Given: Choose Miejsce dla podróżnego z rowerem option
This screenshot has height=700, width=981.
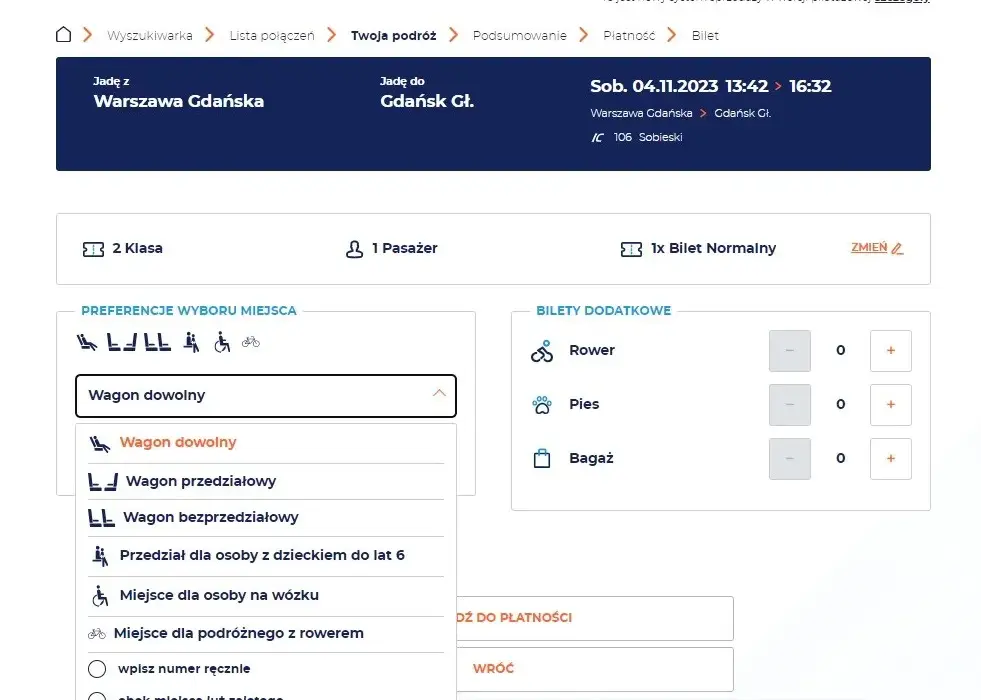Looking at the screenshot, I should point(266,634).
